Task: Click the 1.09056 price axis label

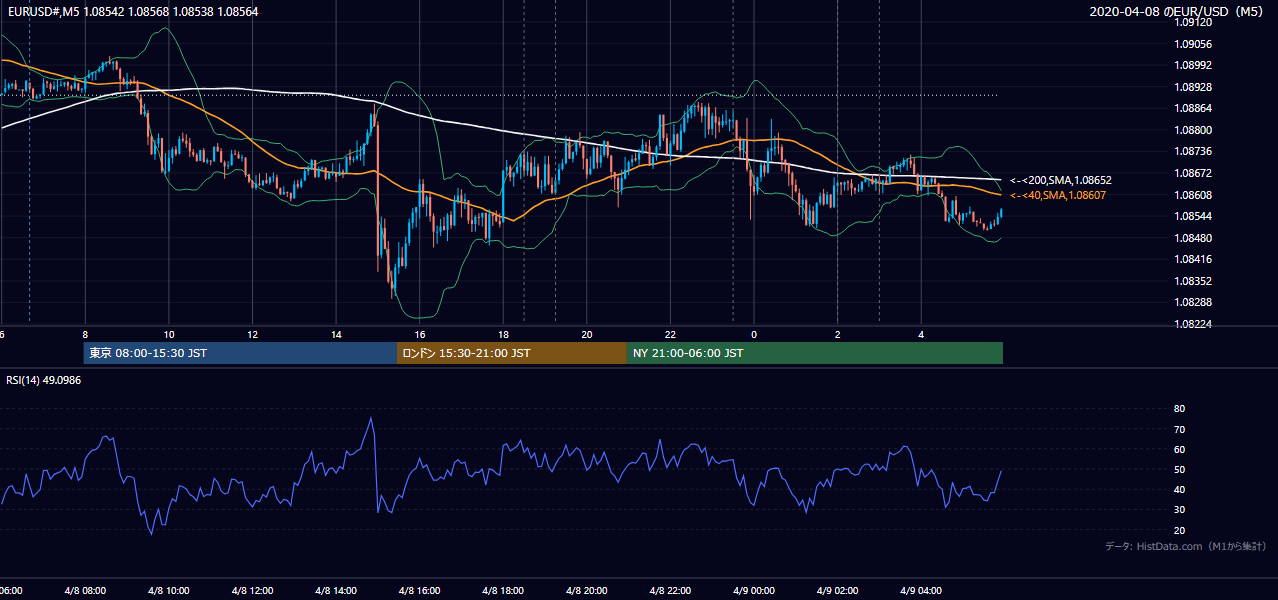Action: tap(1193, 44)
